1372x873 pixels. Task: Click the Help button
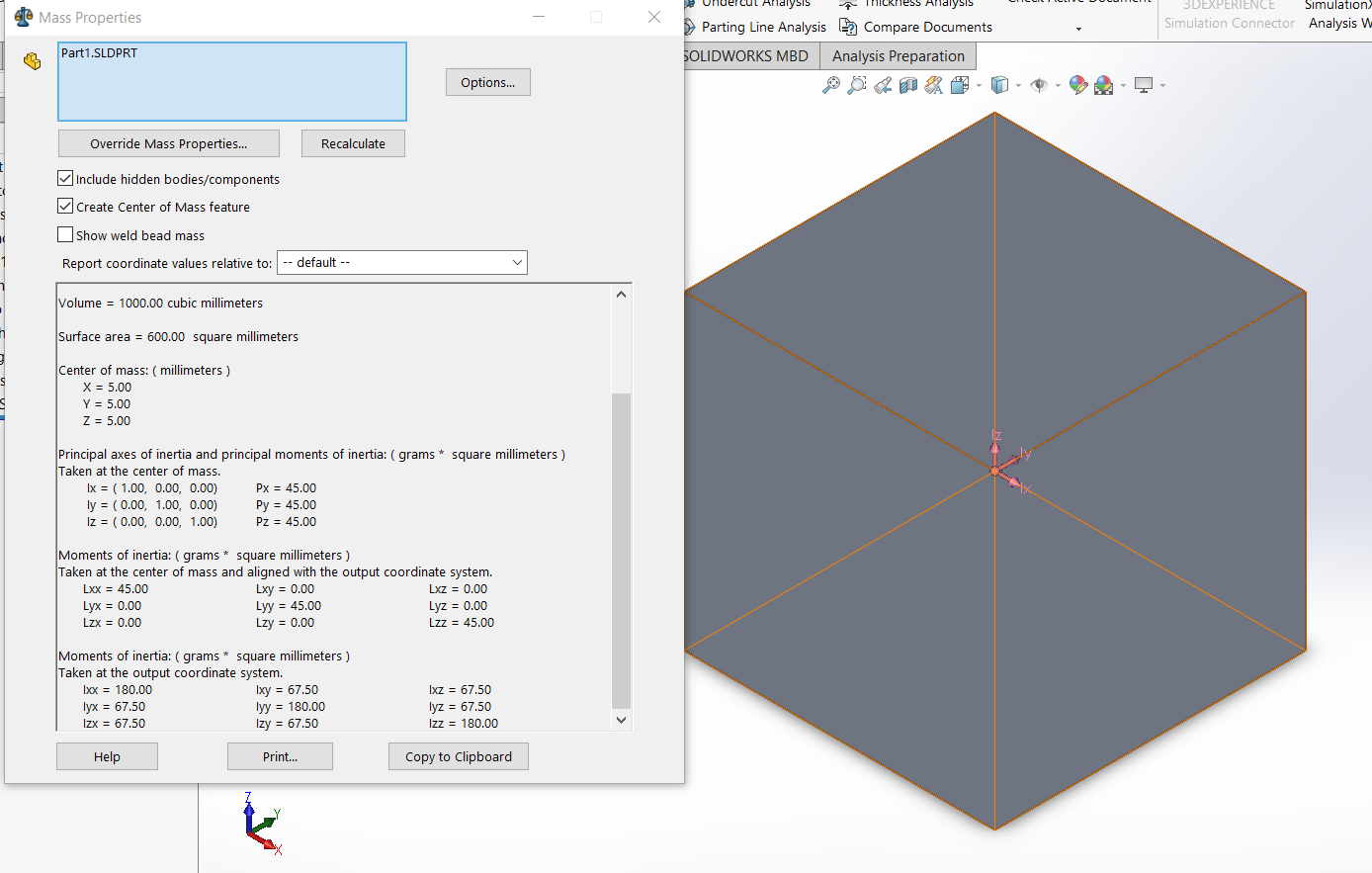pyautogui.click(x=107, y=756)
